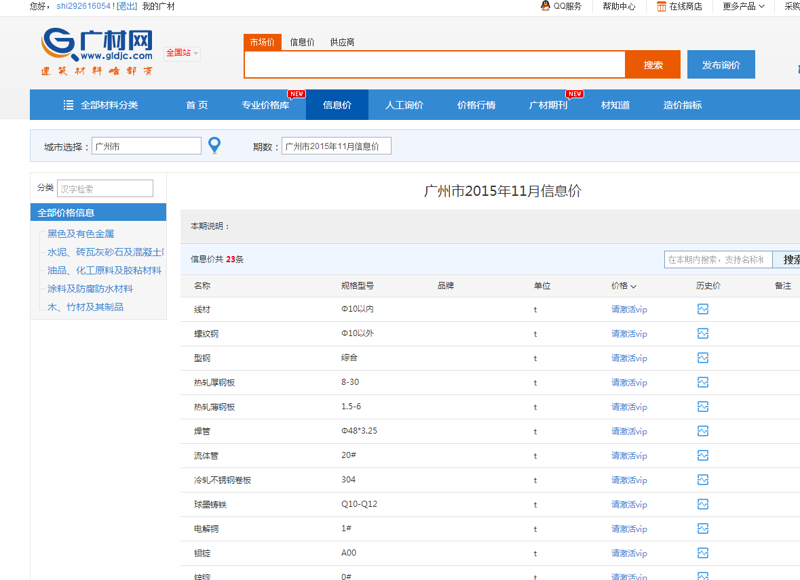
Task: Select 油品、化工原料及胶粘材料 category
Action: (x=105, y=270)
